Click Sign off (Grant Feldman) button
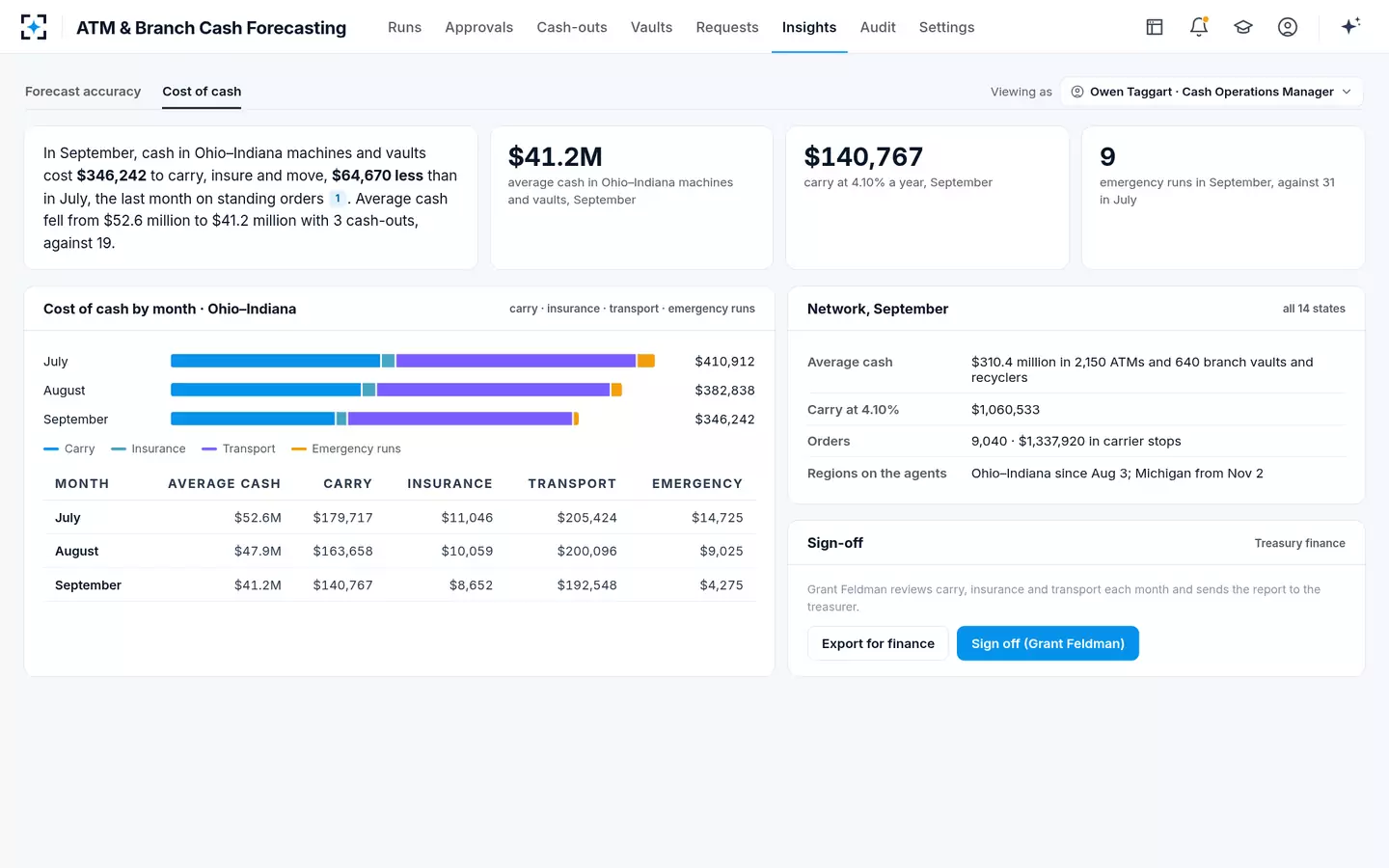The image size is (1389, 868). 1048,643
